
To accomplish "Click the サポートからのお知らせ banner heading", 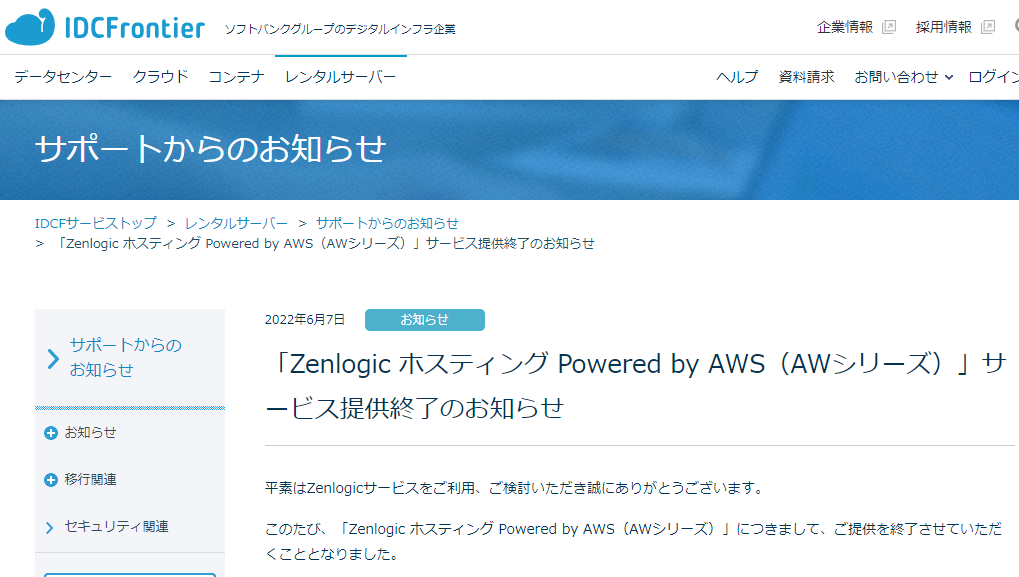I will 211,149.
